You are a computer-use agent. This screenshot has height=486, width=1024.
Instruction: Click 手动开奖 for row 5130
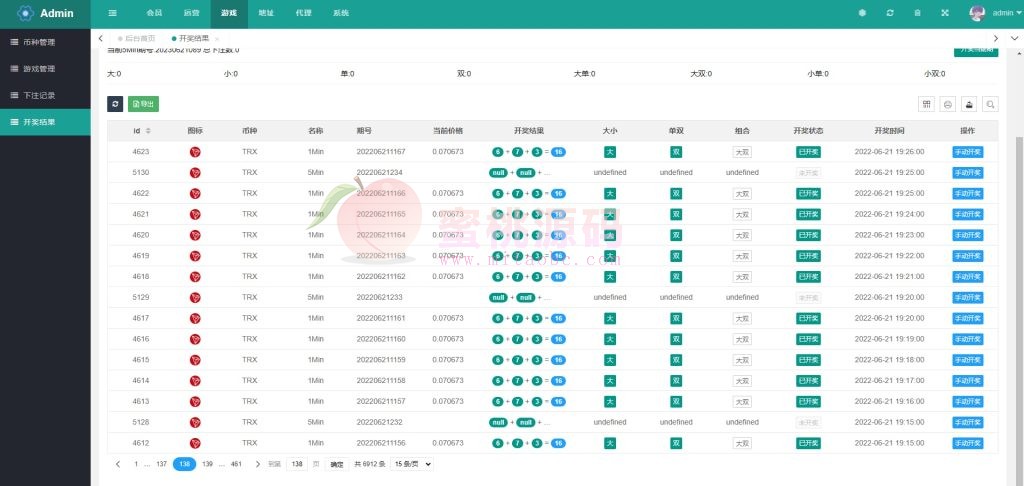point(967,172)
